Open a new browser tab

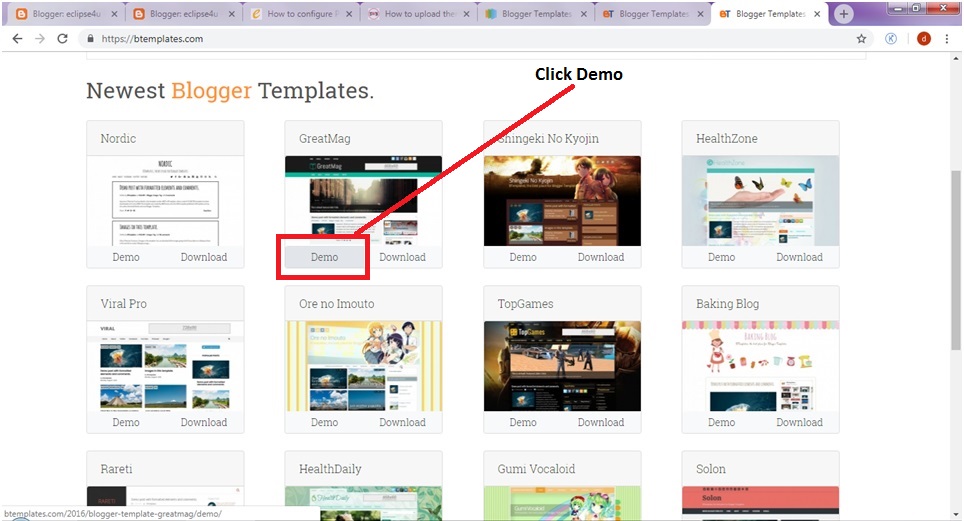pos(844,14)
